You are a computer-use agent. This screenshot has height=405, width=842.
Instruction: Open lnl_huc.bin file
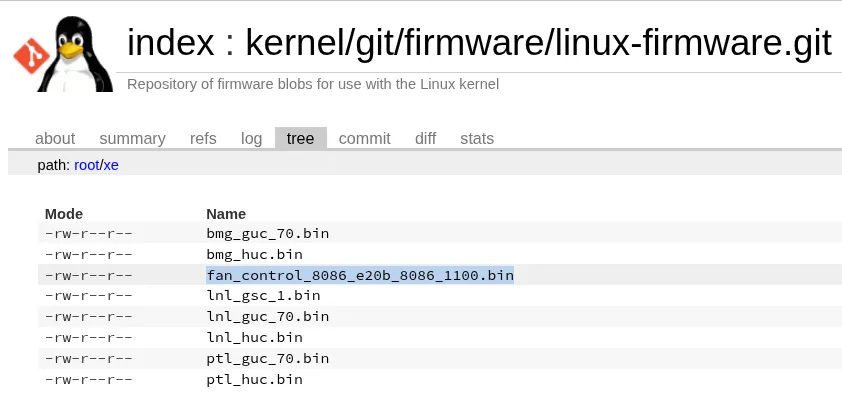click(x=255, y=337)
